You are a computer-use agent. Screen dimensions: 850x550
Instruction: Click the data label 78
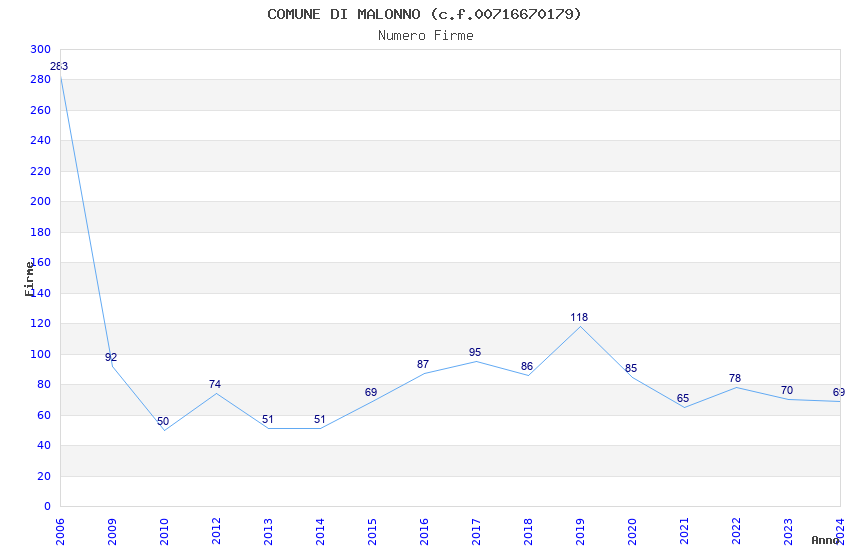[x=735, y=378]
